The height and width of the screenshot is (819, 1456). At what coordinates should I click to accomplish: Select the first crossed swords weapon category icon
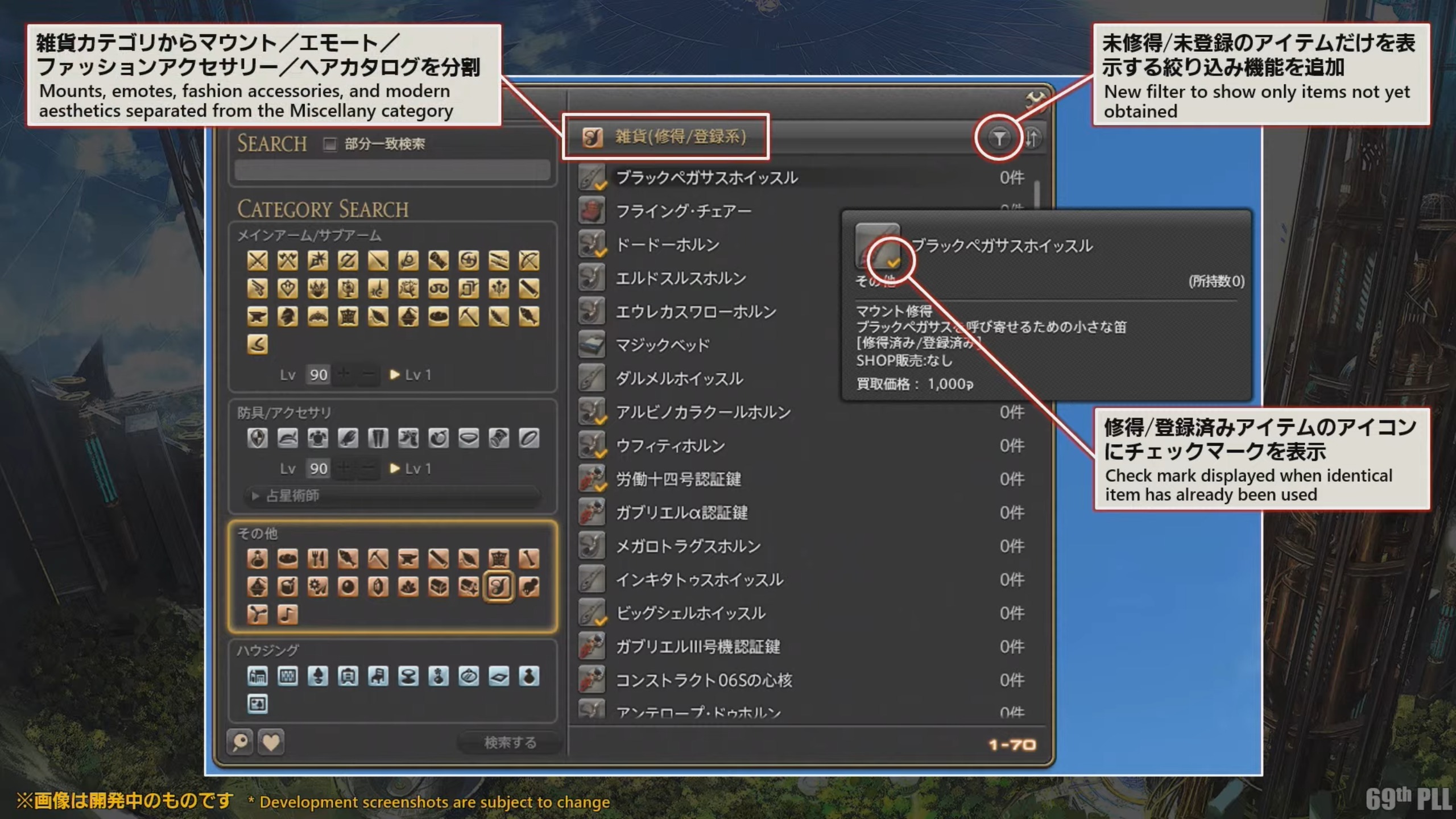tap(257, 261)
